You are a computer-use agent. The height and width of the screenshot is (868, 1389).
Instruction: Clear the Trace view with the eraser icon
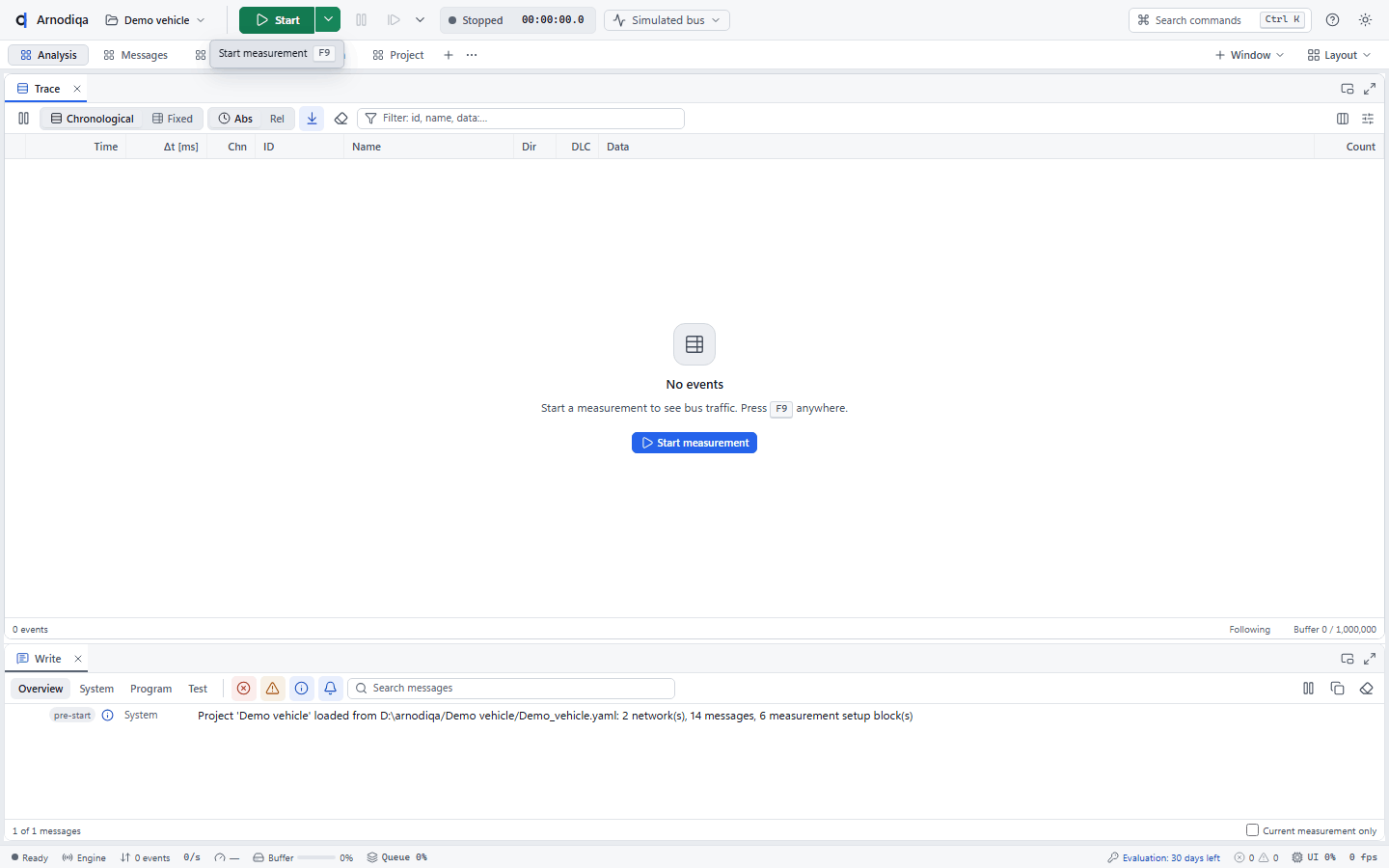click(x=340, y=119)
